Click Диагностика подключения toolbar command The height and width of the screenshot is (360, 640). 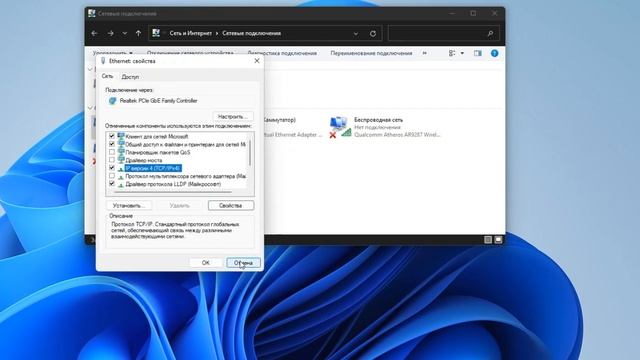tap(282, 53)
